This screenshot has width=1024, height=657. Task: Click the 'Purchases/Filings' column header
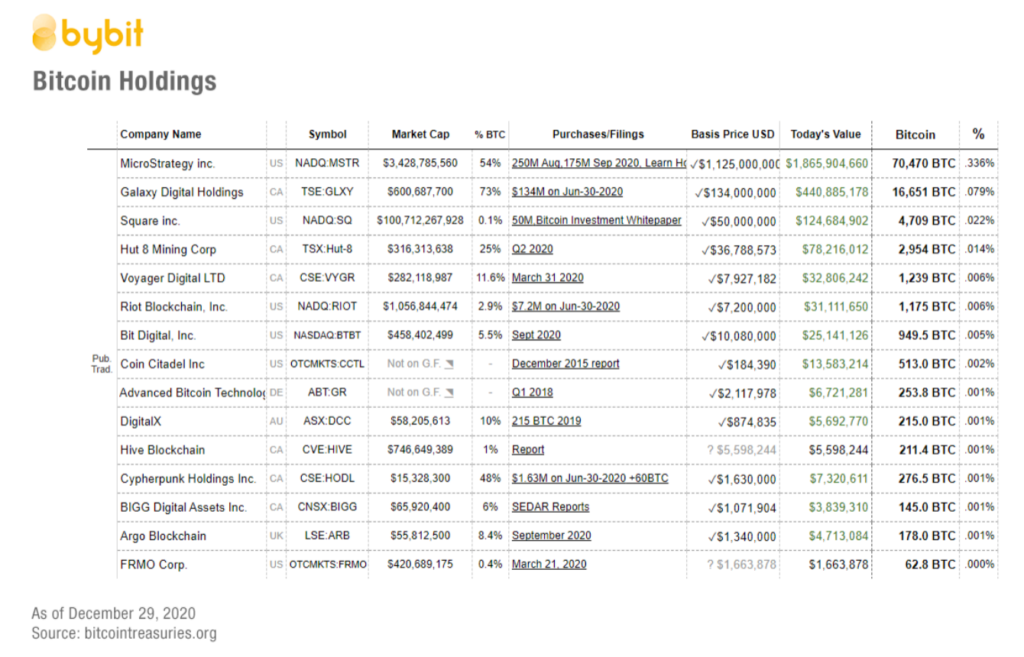click(x=598, y=135)
